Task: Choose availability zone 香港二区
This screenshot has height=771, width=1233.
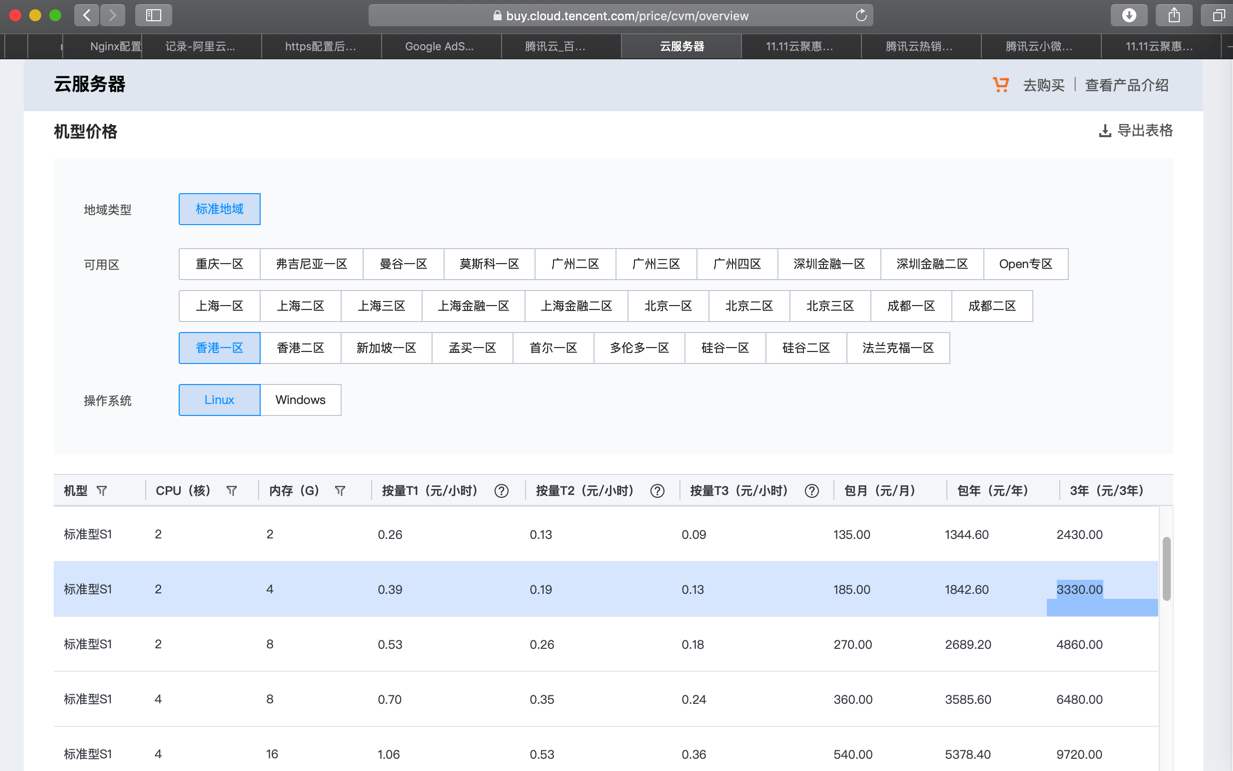Action: pyautogui.click(x=300, y=348)
